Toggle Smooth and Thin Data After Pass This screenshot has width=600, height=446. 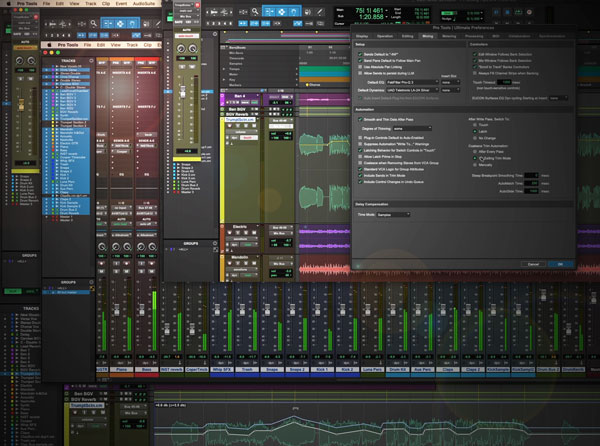coord(360,119)
